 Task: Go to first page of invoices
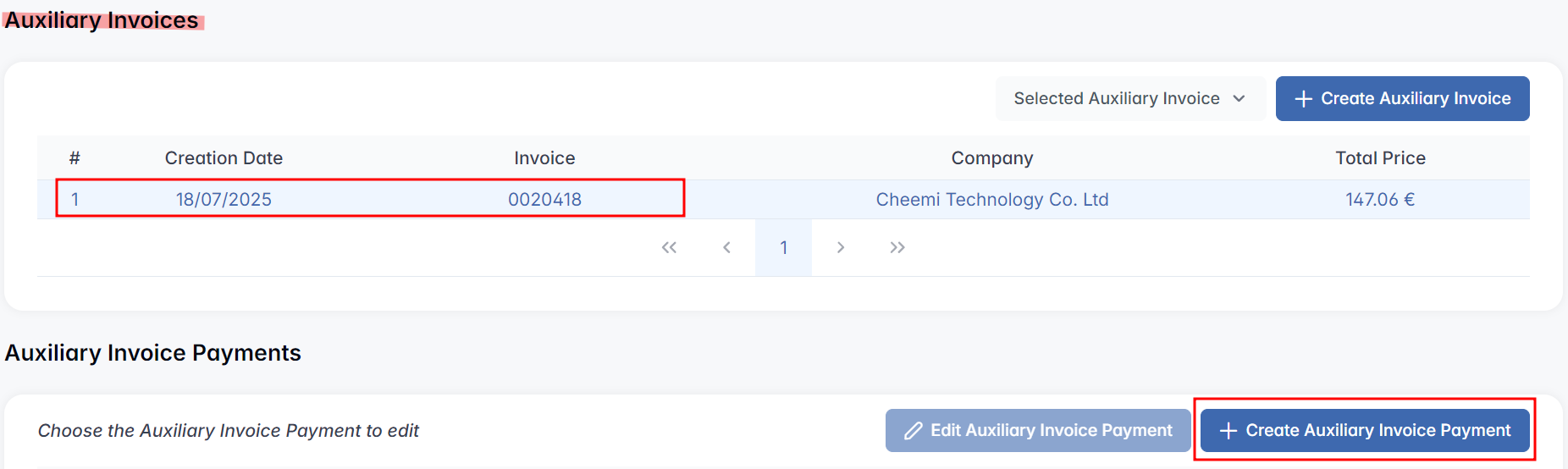[x=669, y=247]
